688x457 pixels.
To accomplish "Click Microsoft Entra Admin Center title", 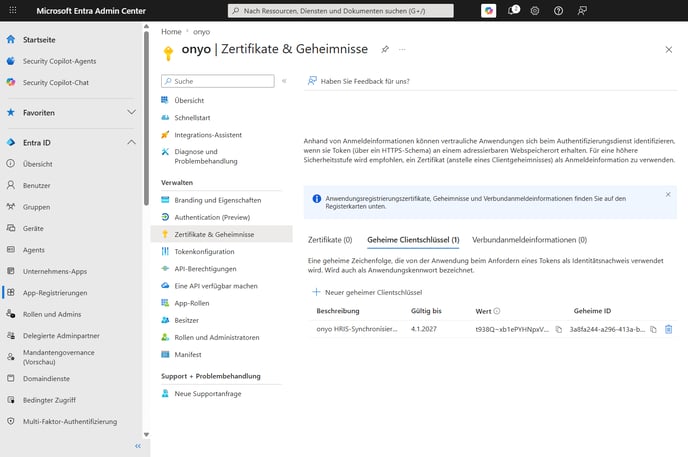I will click(91, 11).
